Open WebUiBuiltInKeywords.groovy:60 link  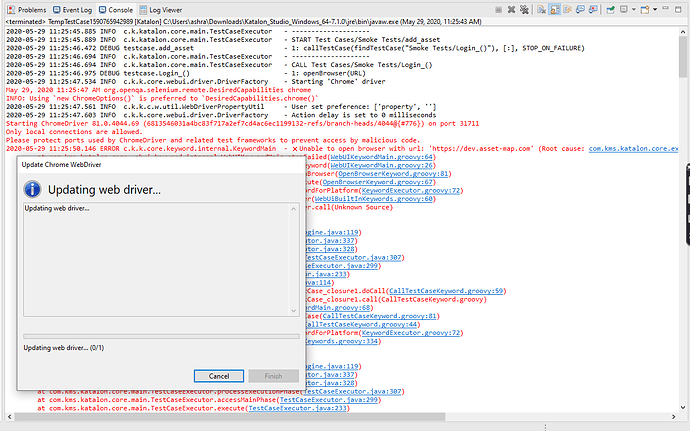(374, 199)
